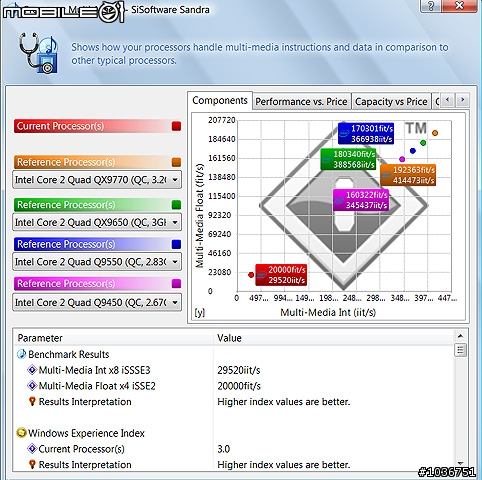Toggle the orange QX9770 reference color box
This screenshot has width=482, height=480.
tap(176, 162)
